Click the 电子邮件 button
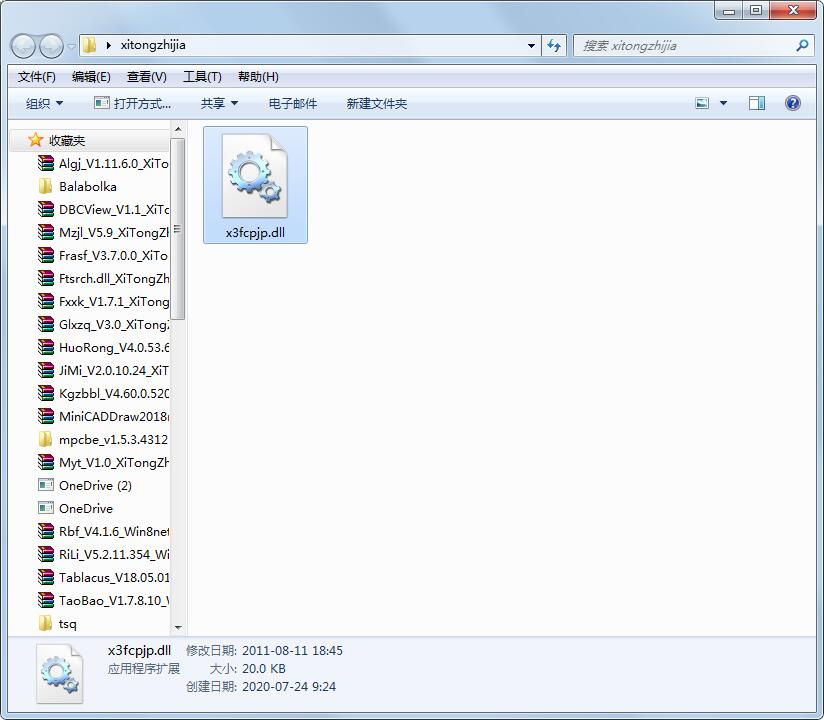 click(x=292, y=102)
